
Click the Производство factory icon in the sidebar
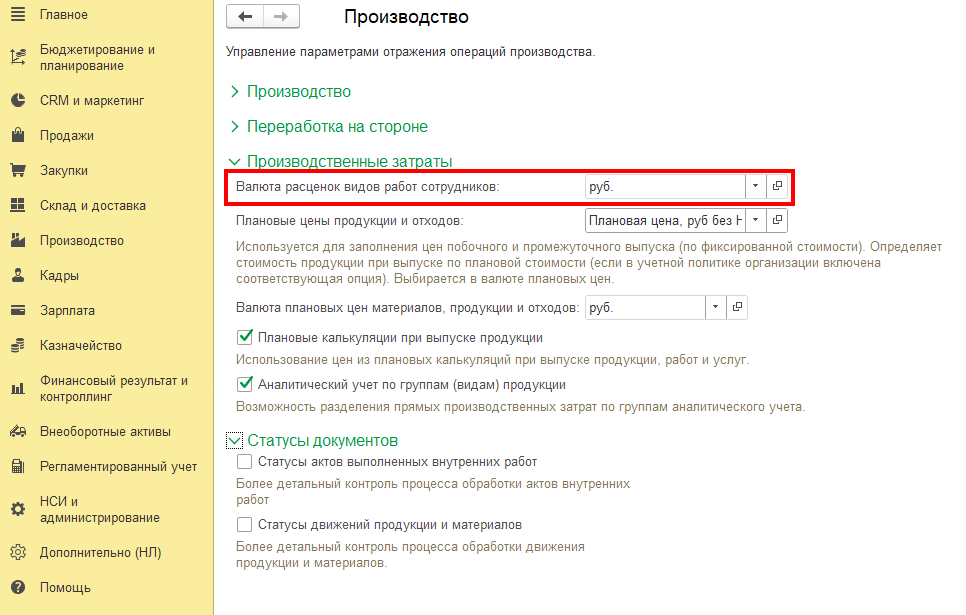coord(18,240)
